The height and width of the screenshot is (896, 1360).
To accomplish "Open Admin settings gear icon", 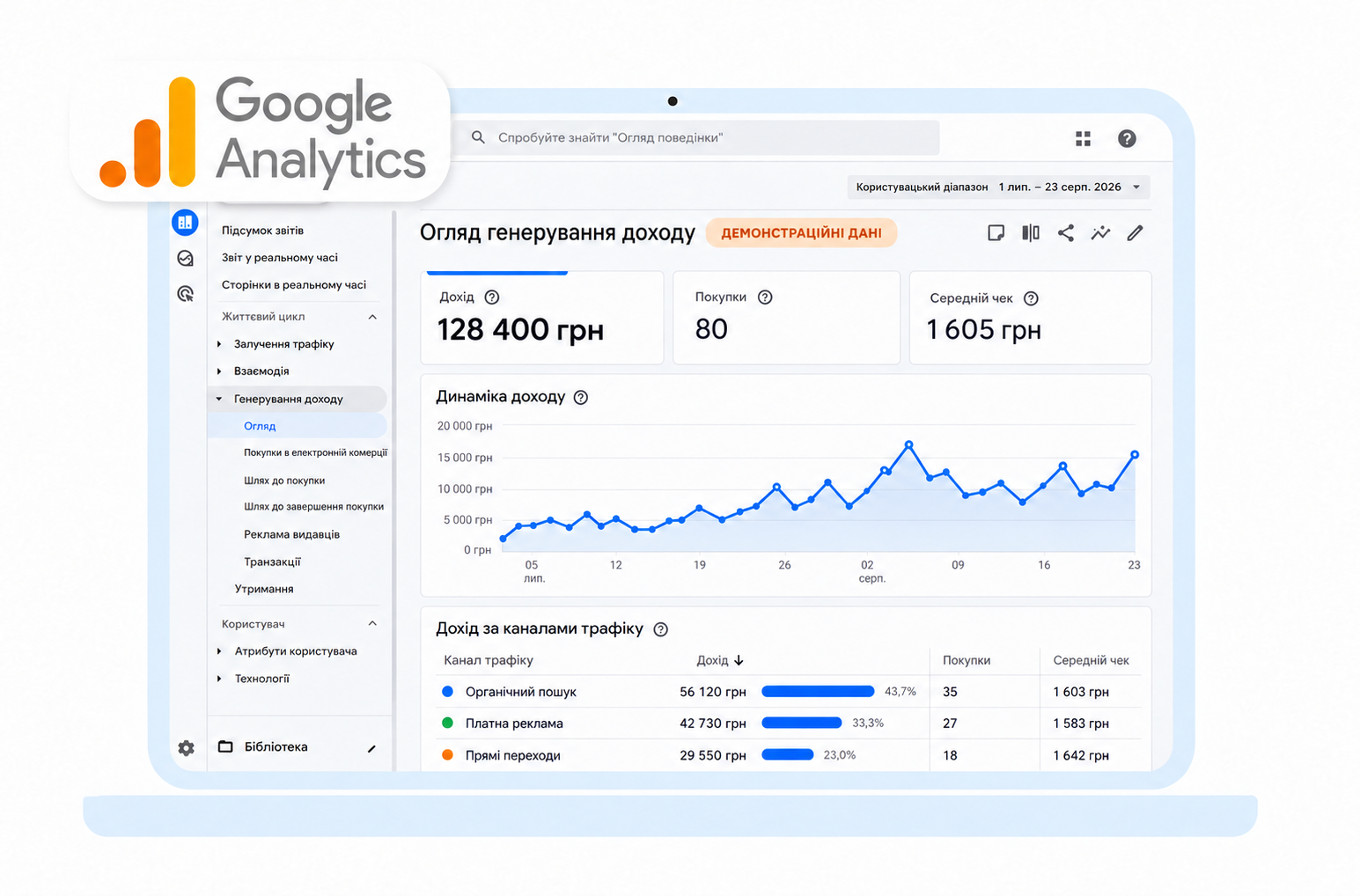I will point(186,747).
